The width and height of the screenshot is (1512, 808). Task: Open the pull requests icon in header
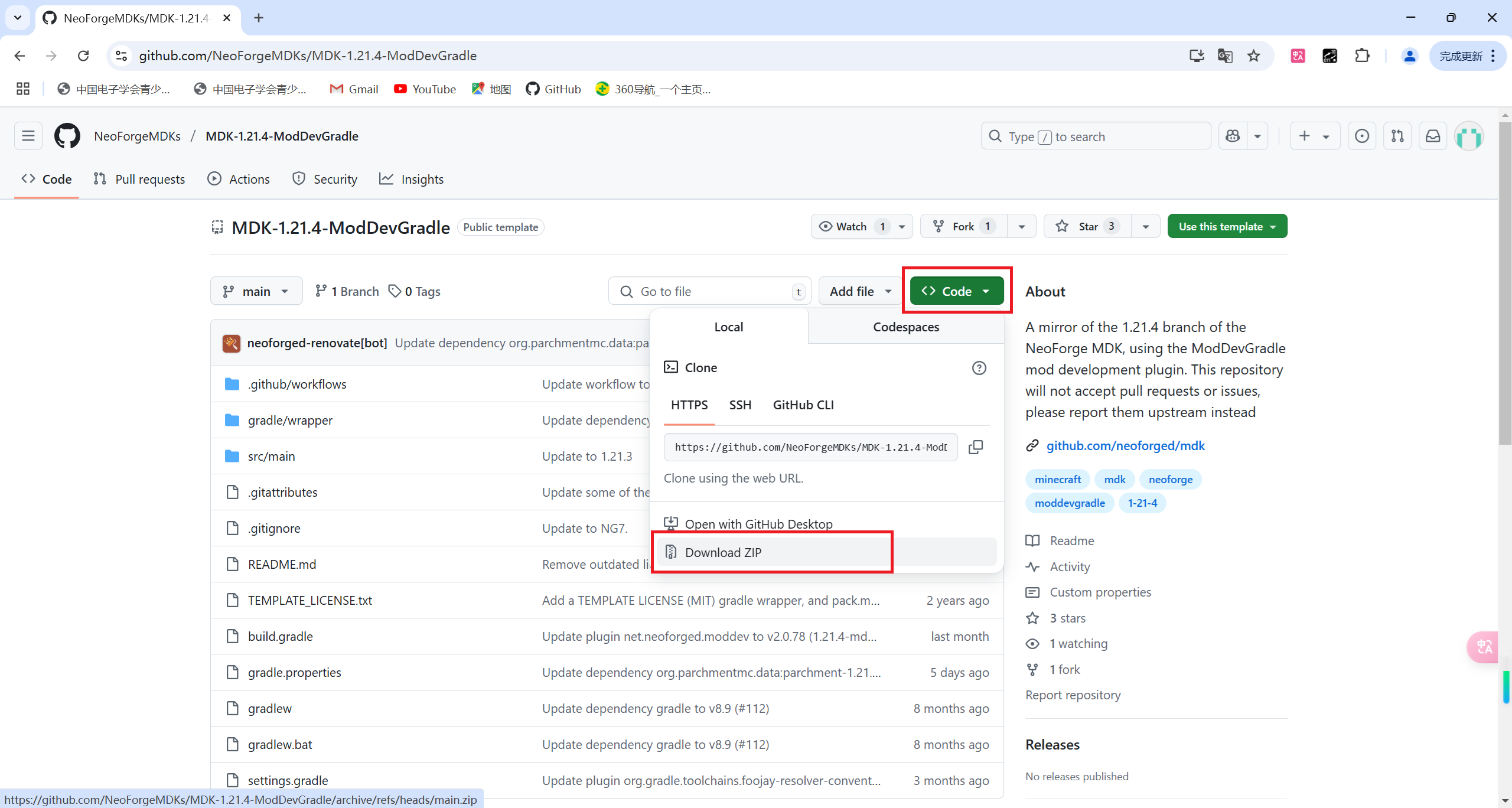click(1397, 136)
